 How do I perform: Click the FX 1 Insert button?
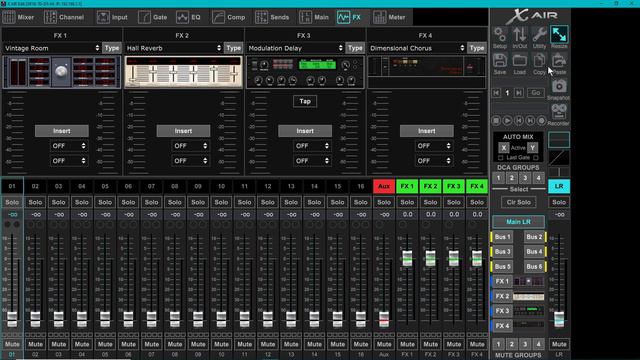[x=62, y=131]
